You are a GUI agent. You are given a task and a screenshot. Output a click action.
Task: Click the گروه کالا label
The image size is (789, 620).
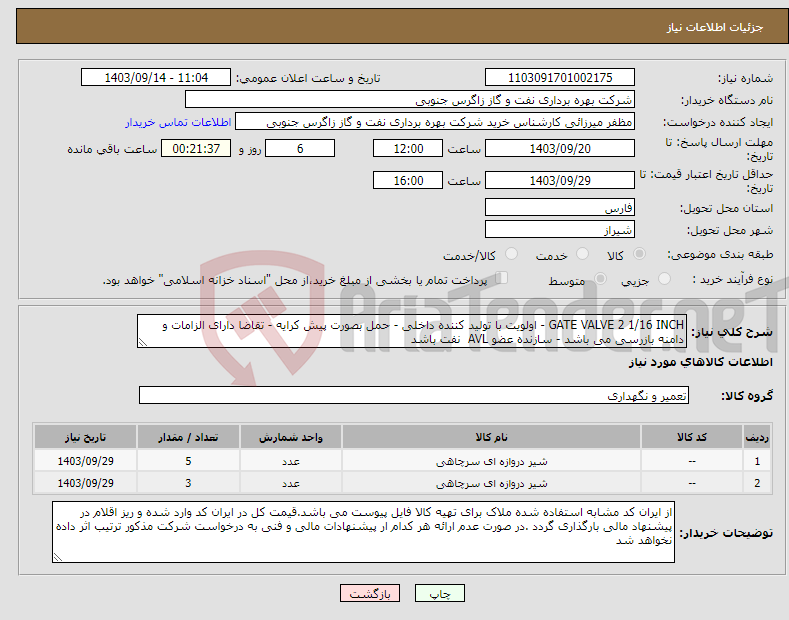747,396
